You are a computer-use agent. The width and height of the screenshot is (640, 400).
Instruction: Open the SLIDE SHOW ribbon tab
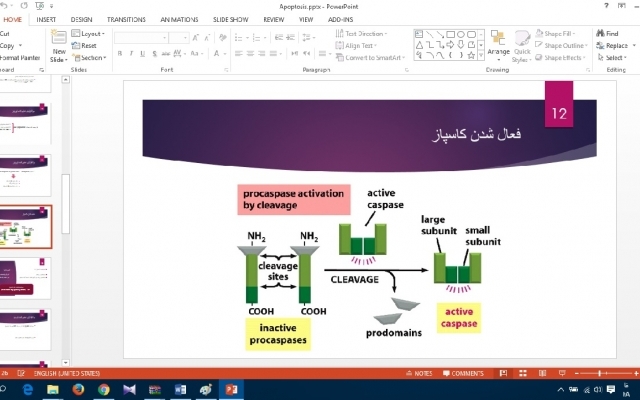[231, 20]
